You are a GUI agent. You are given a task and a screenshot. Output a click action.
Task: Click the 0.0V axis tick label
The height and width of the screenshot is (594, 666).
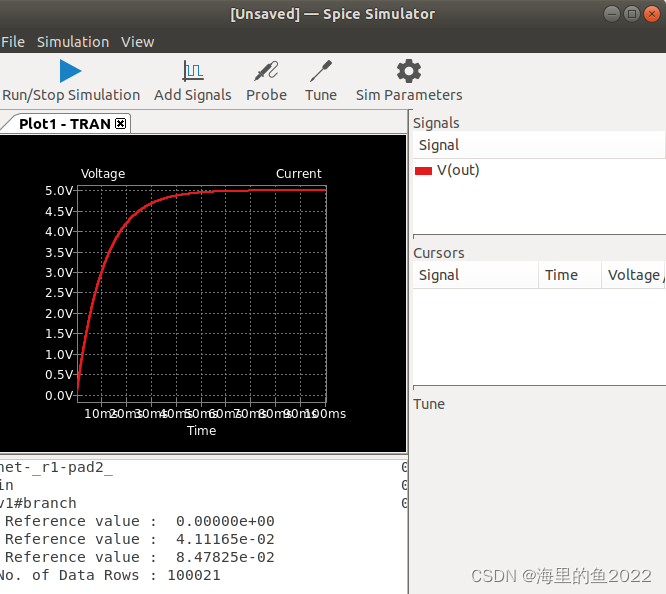point(59,396)
